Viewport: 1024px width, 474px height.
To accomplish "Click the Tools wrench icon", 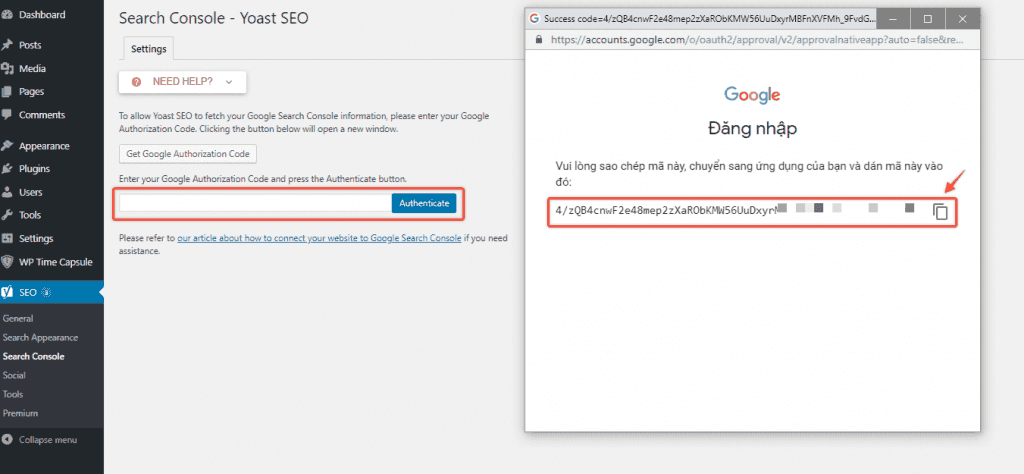I will pyautogui.click(x=7, y=215).
